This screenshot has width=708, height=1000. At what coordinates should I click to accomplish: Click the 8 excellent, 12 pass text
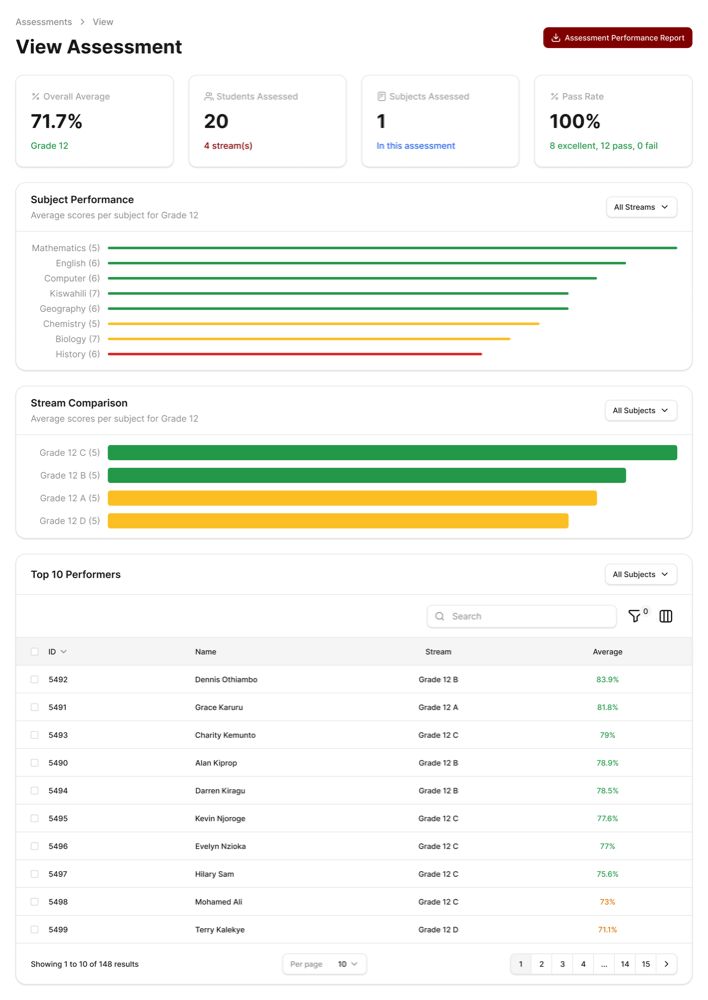tap(603, 145)
